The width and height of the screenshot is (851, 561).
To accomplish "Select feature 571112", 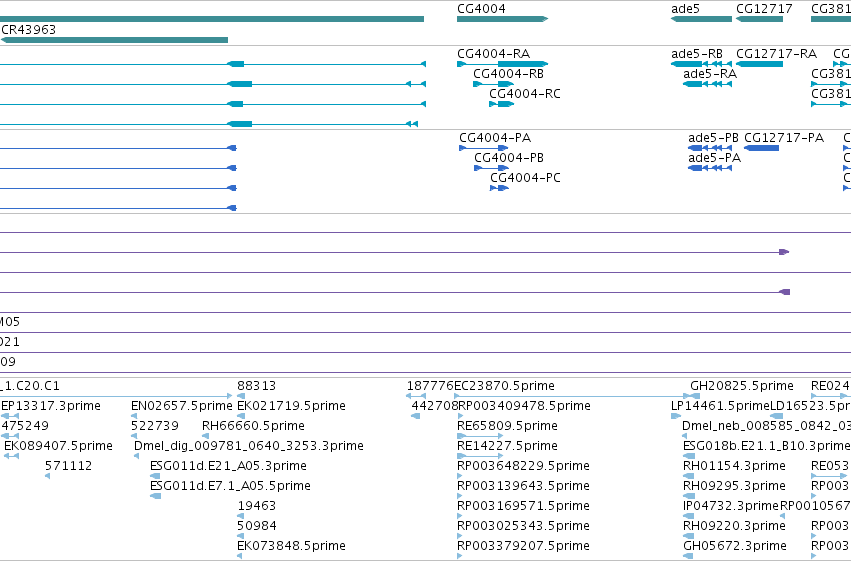I will [47, 476].
